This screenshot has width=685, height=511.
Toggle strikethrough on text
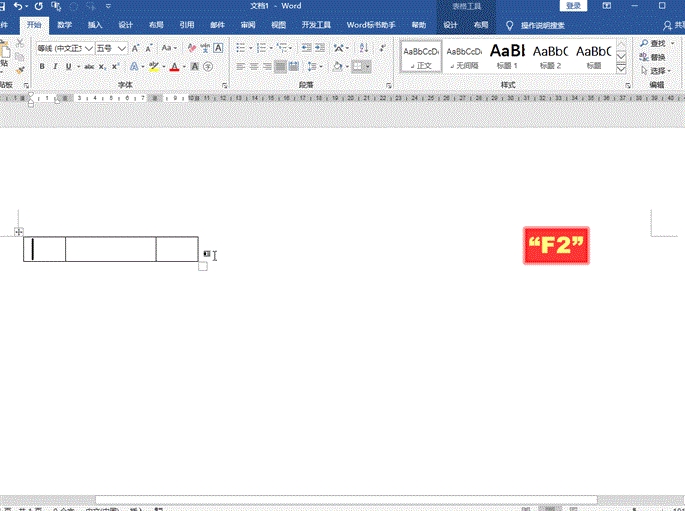click(x=89, y=67)
